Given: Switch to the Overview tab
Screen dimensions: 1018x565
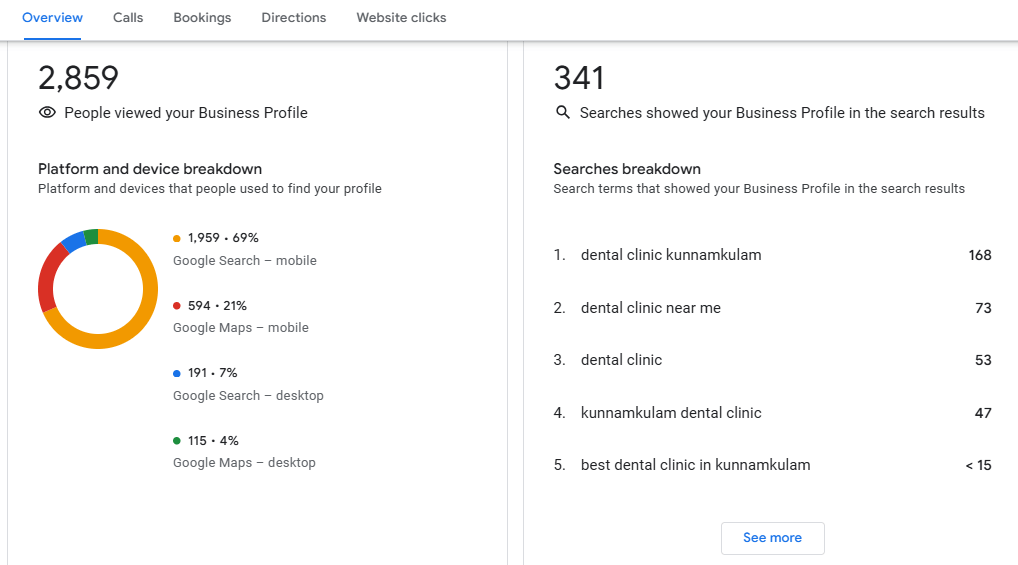Looking at the screenshot, I should point(52,18).
